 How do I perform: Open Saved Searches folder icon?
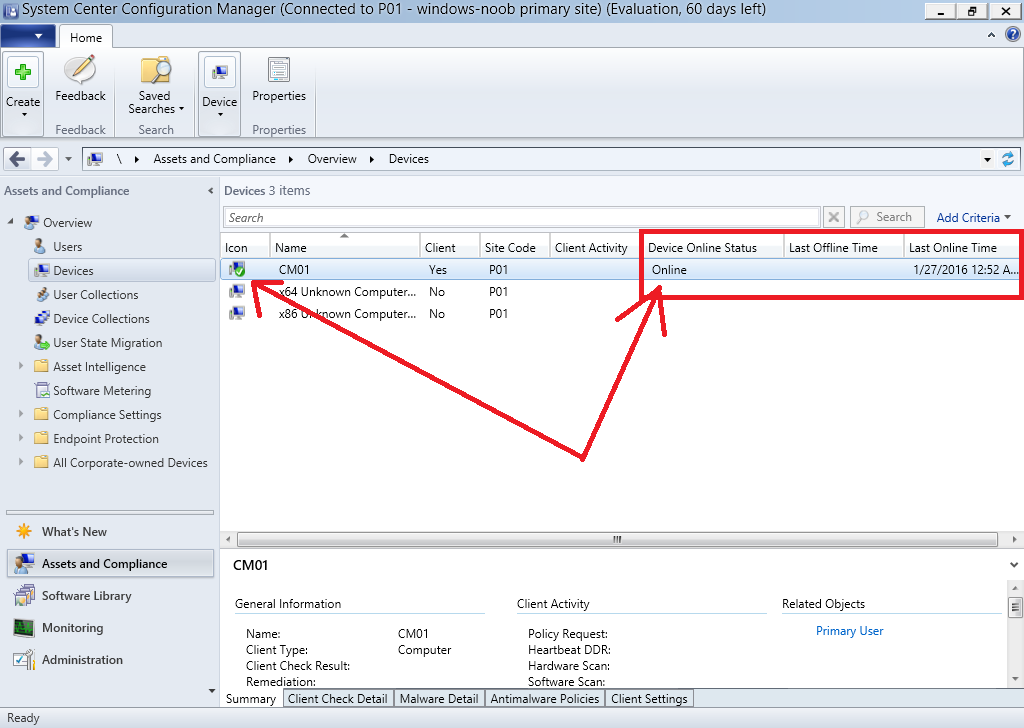pos(155,70)
